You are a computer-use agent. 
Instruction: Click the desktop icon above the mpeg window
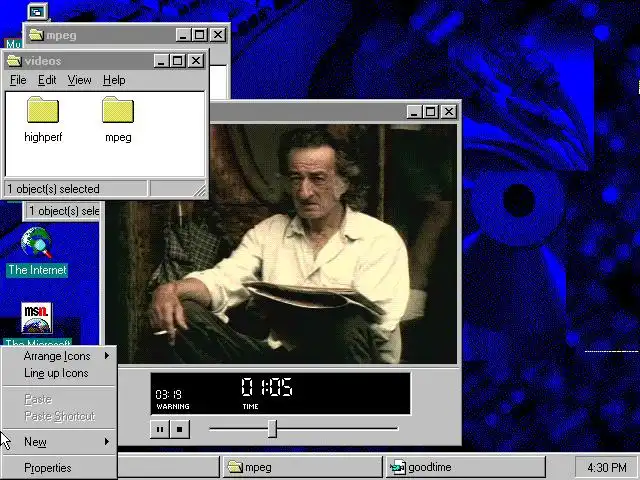(38, 11)
